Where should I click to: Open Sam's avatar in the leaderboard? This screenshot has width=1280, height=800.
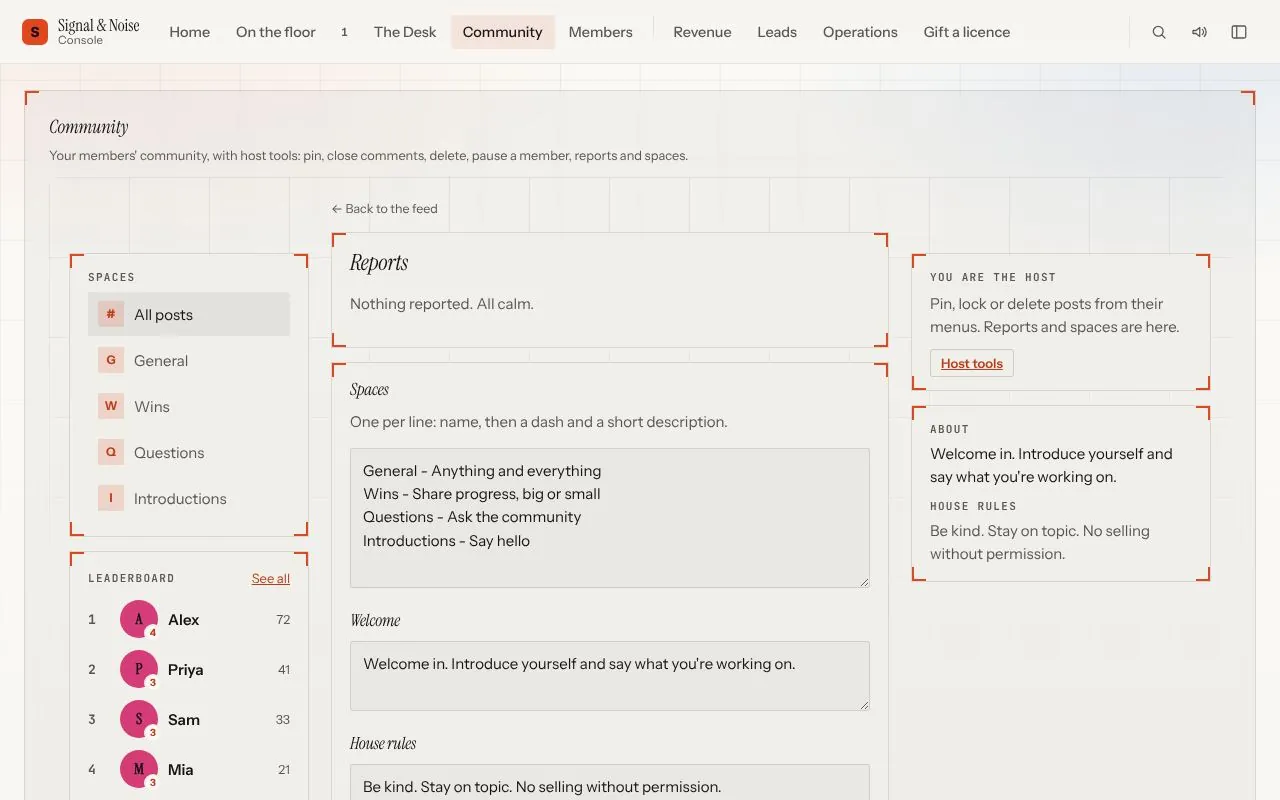139,719
